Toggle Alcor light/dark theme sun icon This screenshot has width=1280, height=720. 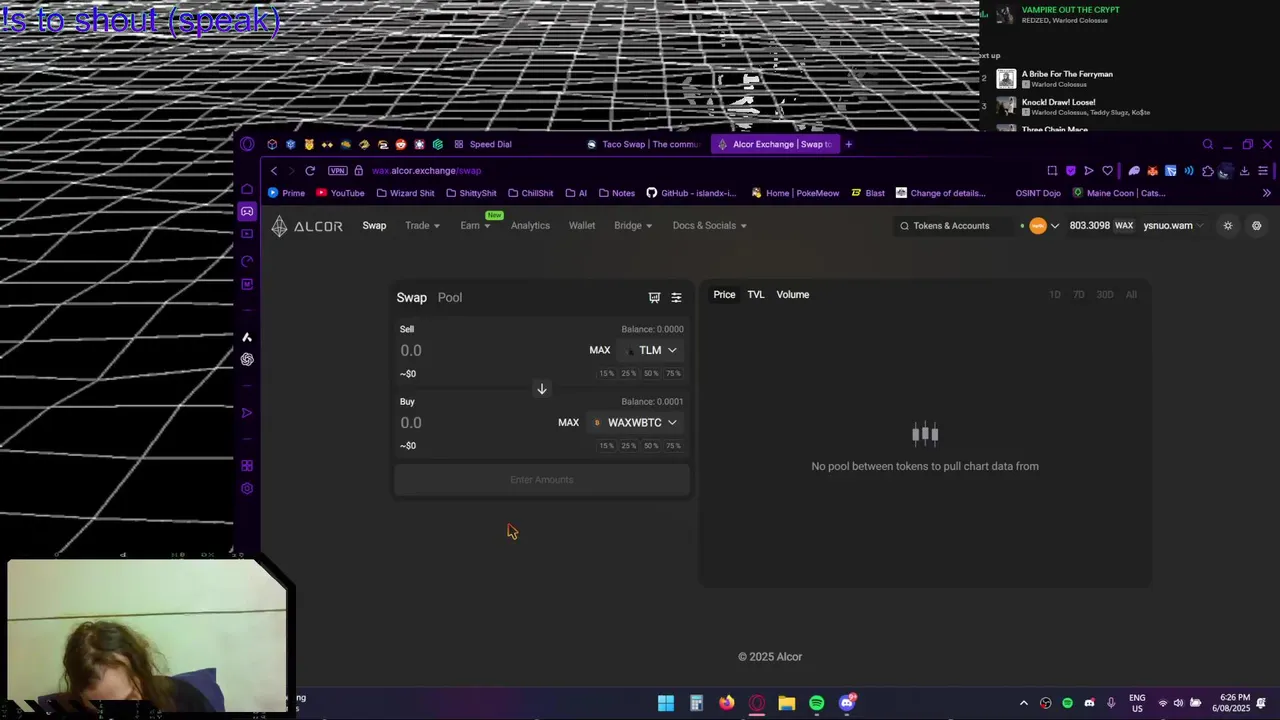pos(1228,226)
